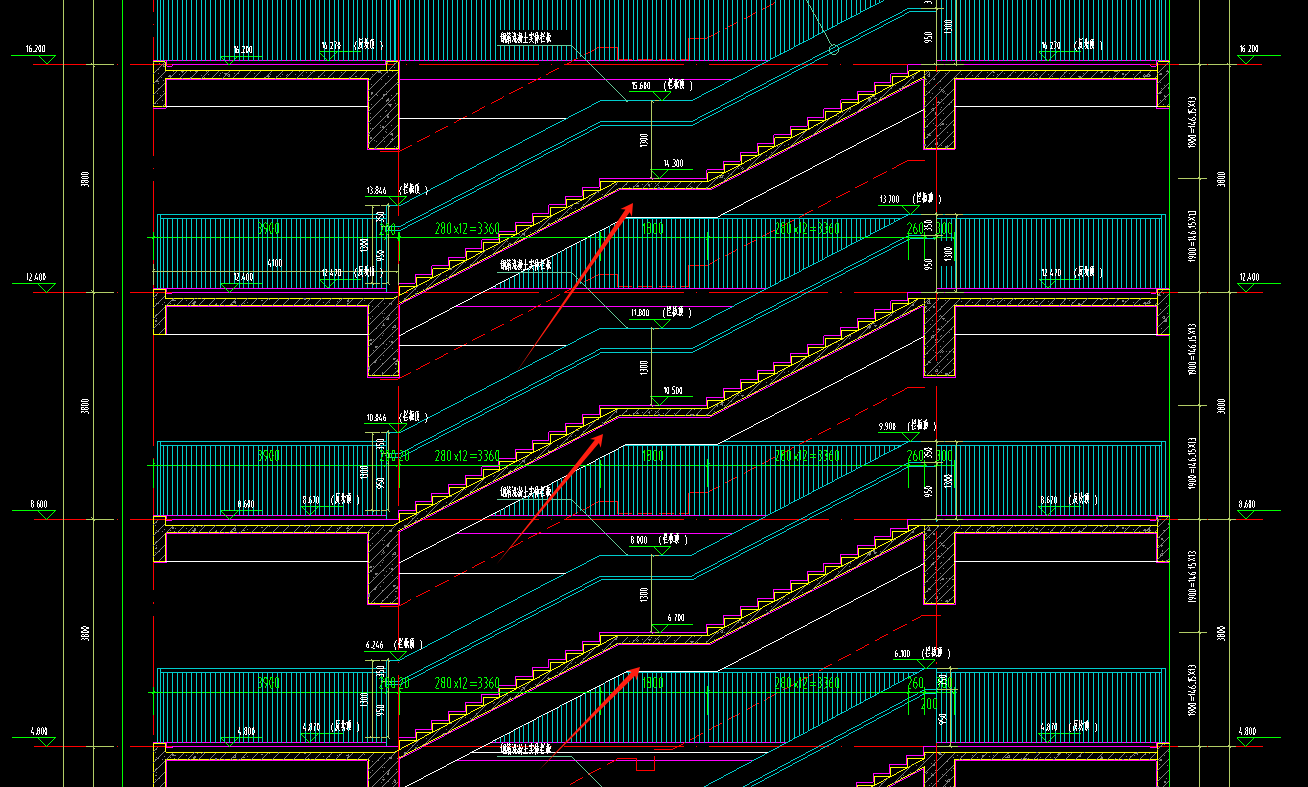The image size is (1308, 787).
Task: Select the 14.300 landing elevation label
Action: point(673,163)
